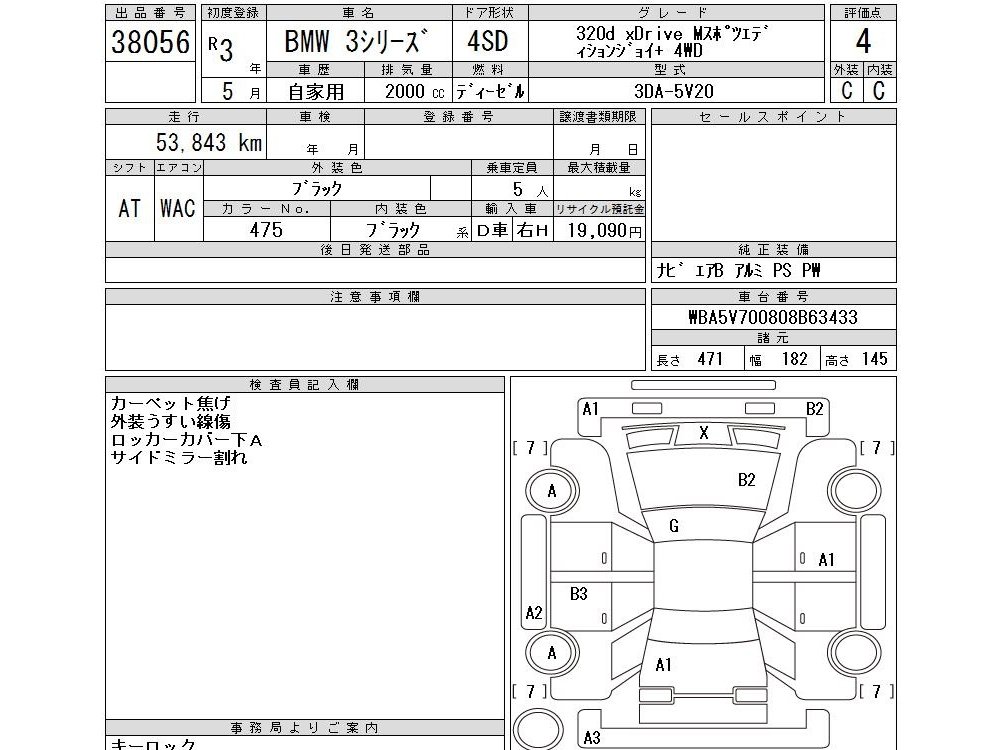The height and width of the screenshot is (750, 1001).
Task: Click the A2 mark on the side sill
Action: (x=534, y=613)
